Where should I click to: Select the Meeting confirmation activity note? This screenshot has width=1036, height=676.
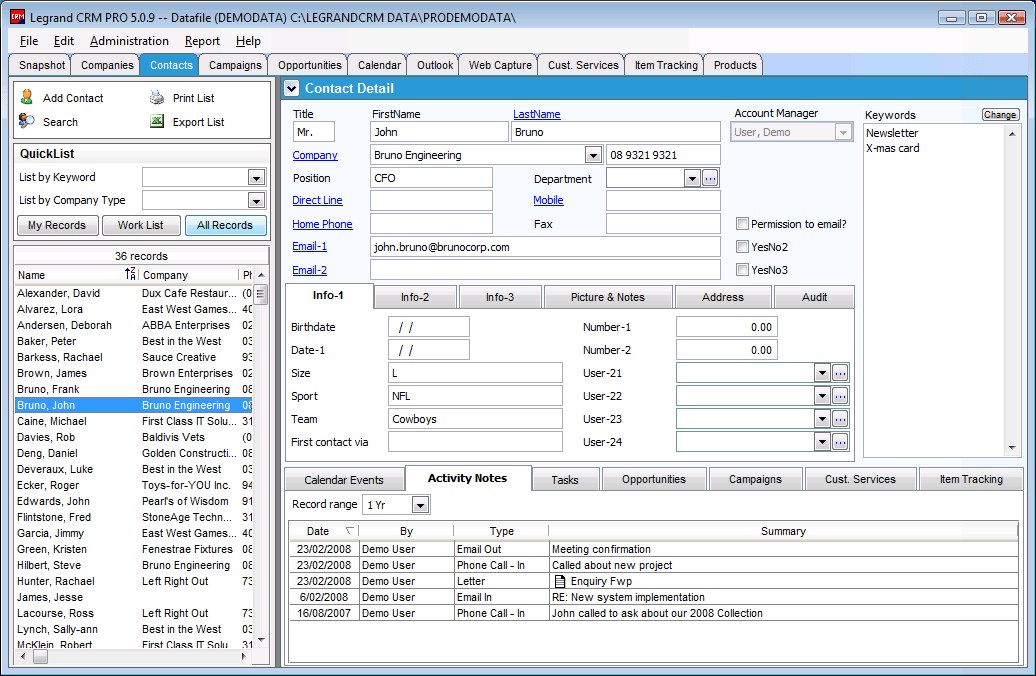point(653,549)
